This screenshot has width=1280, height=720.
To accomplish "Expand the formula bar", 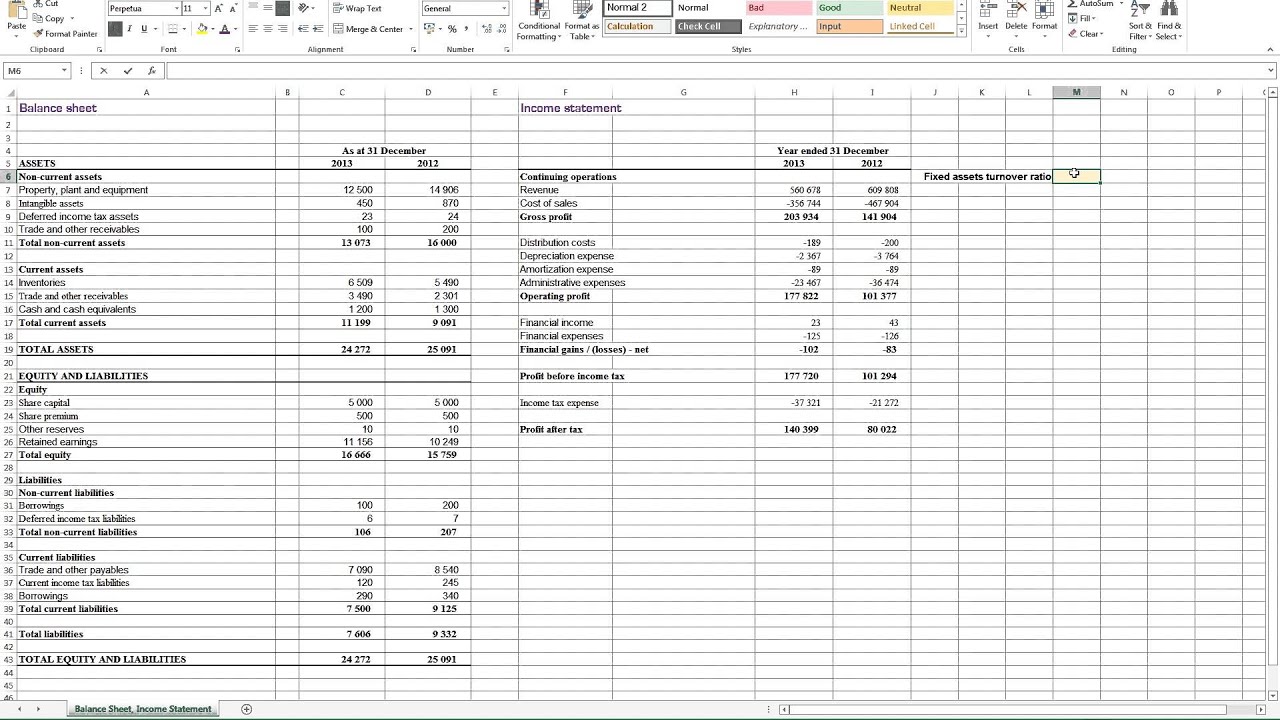I will click(x=1271, y=71).
